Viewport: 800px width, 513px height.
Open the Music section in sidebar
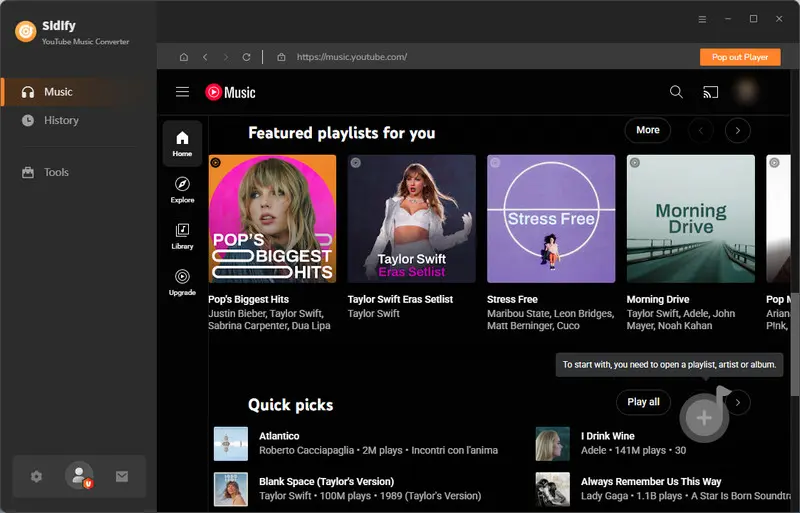click(x=78, y=92)
